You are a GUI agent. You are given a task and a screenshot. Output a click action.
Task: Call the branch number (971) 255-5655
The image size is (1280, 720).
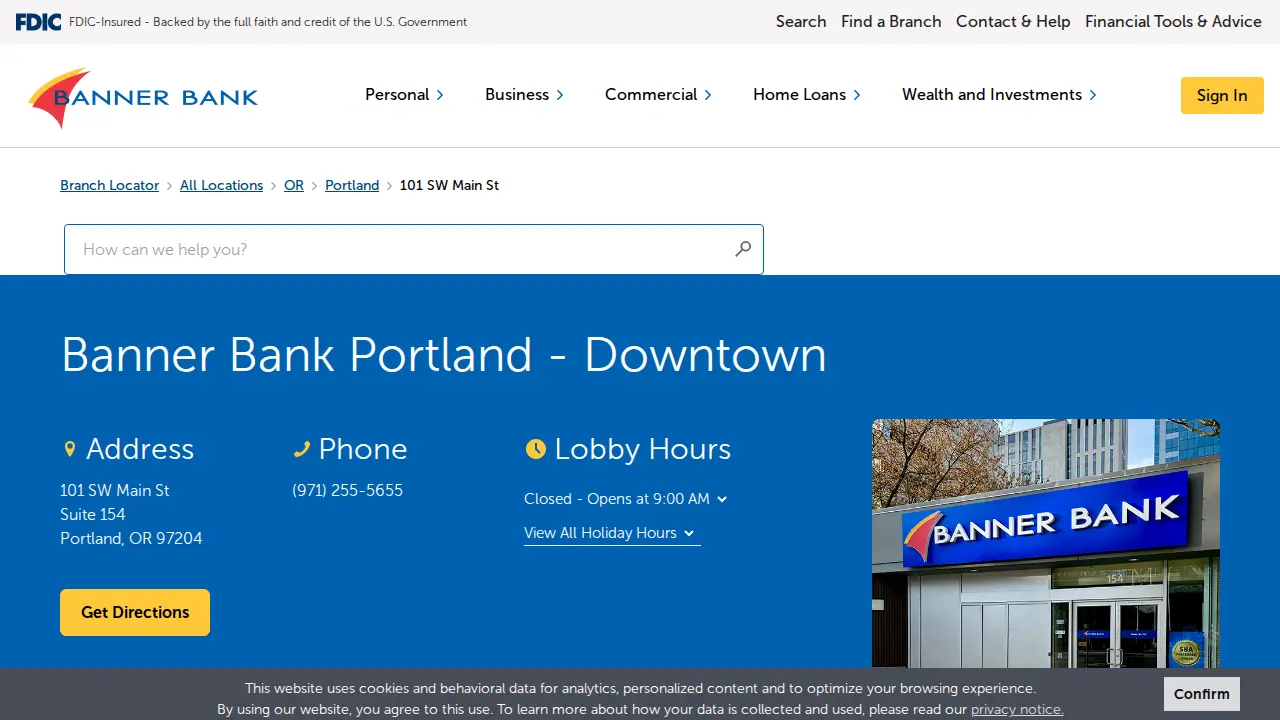click(x=347, y=490)
